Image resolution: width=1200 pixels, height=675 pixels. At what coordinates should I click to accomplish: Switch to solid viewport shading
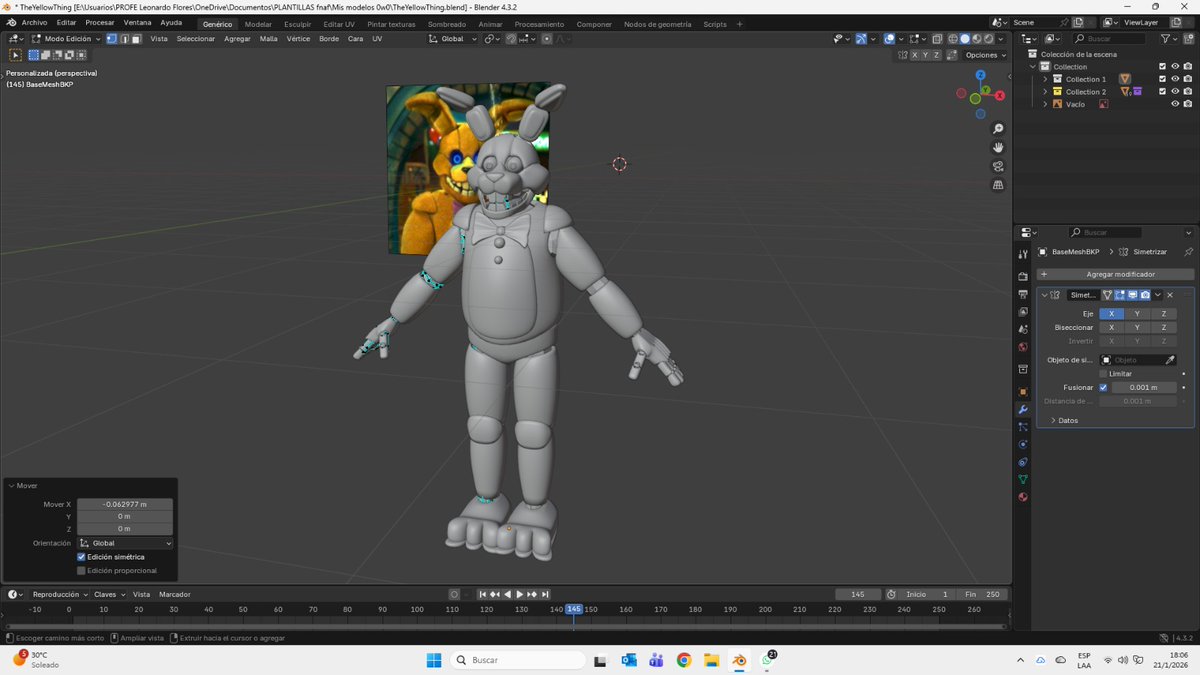click(965, 39)
